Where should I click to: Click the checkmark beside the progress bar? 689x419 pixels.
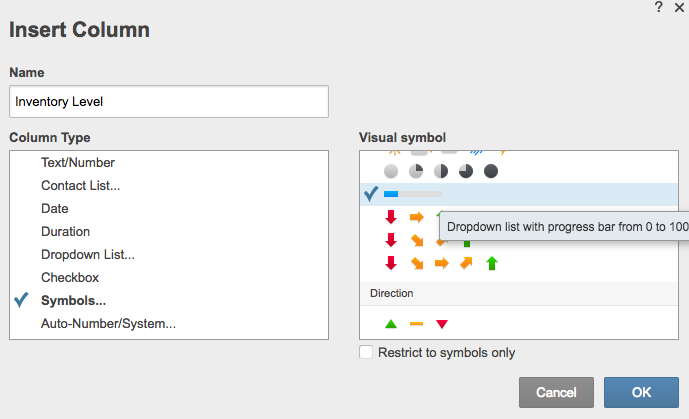pos(371,194)
